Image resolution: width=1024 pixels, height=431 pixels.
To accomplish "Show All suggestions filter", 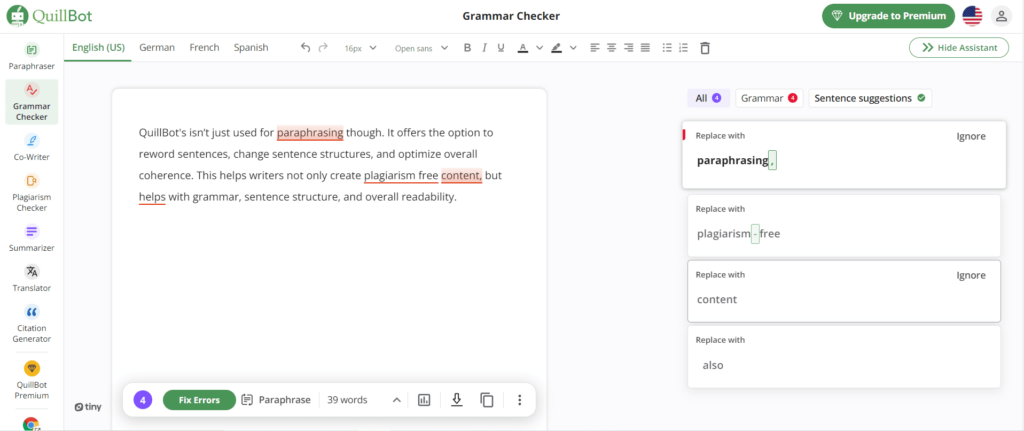I will tap(708, 98).
